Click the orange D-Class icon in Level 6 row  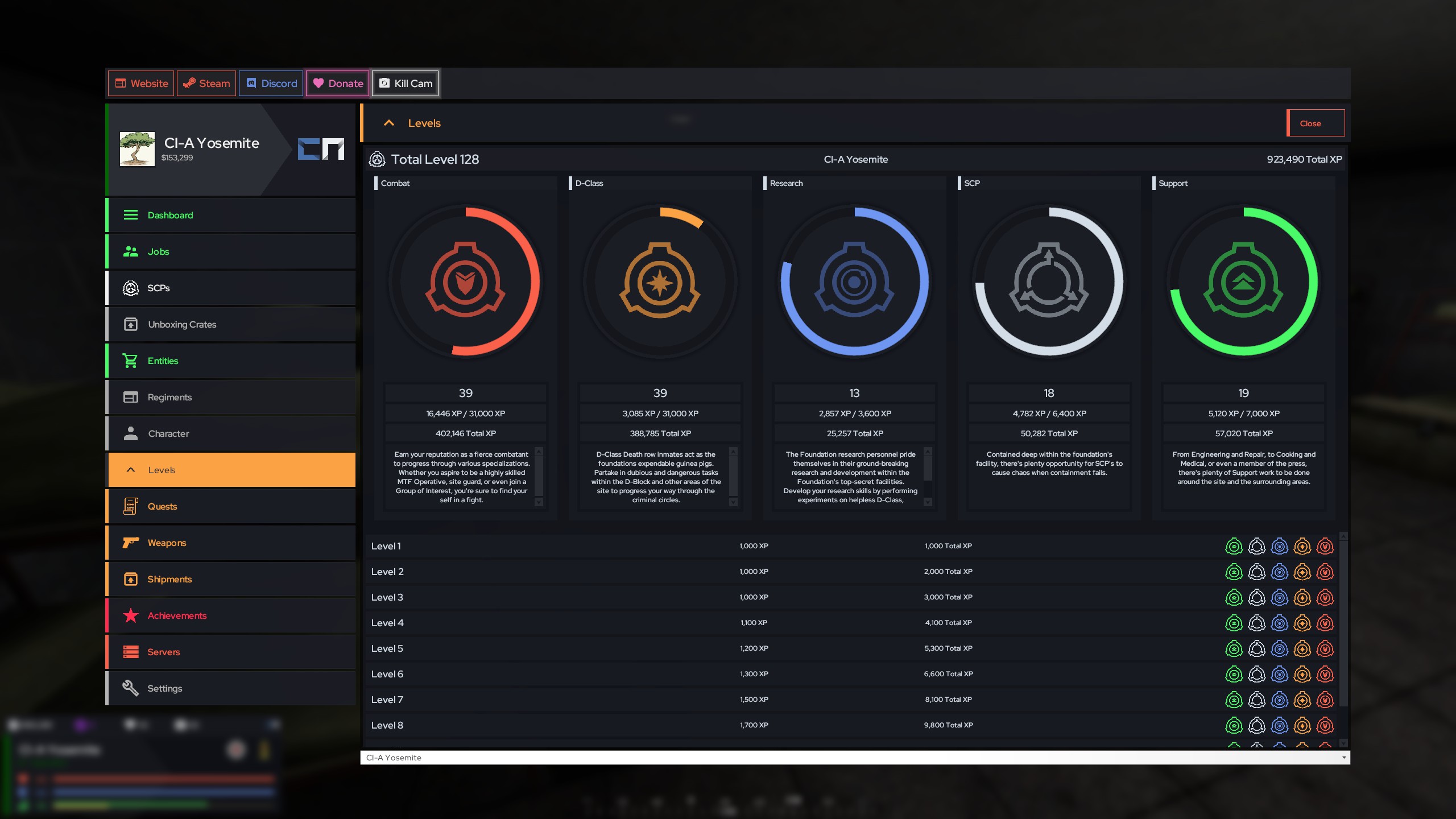point(1302,674)
